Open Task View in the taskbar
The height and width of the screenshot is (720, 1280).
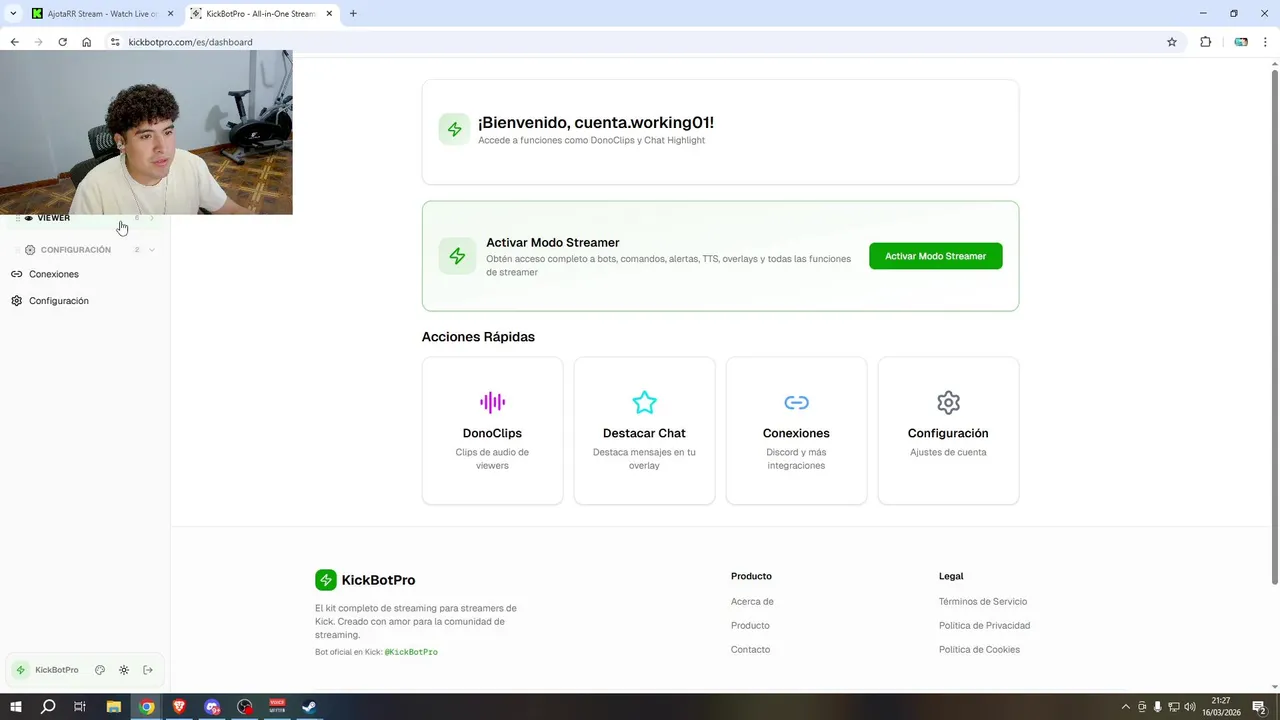point(80,707)
